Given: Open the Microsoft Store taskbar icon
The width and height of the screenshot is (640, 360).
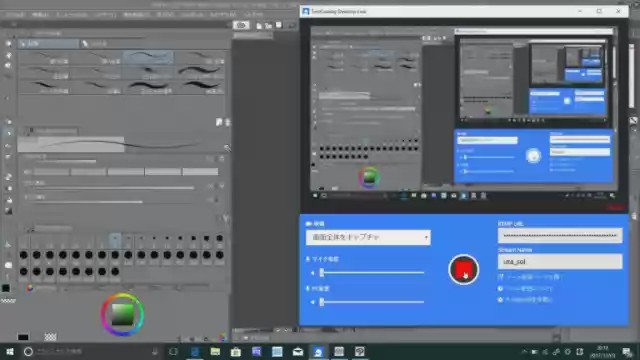Looking at the screenshot, I should coord(236,351).
